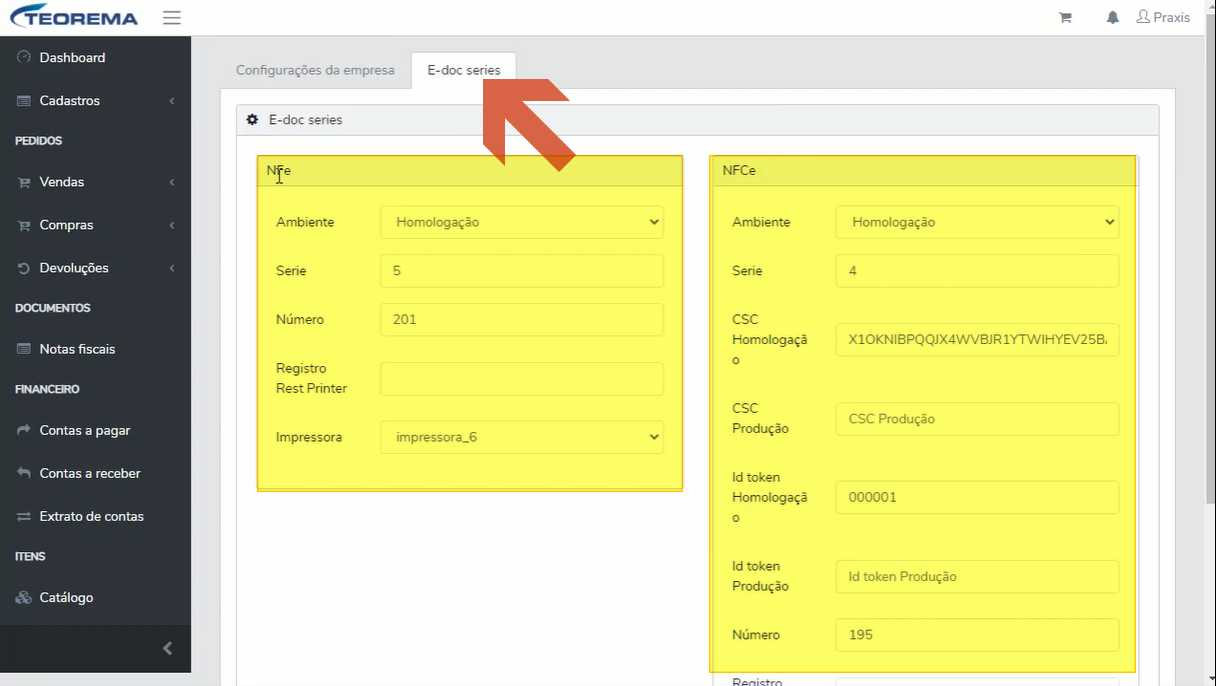
Task: Open the shopping cart icon
Action: point(1065,17)
